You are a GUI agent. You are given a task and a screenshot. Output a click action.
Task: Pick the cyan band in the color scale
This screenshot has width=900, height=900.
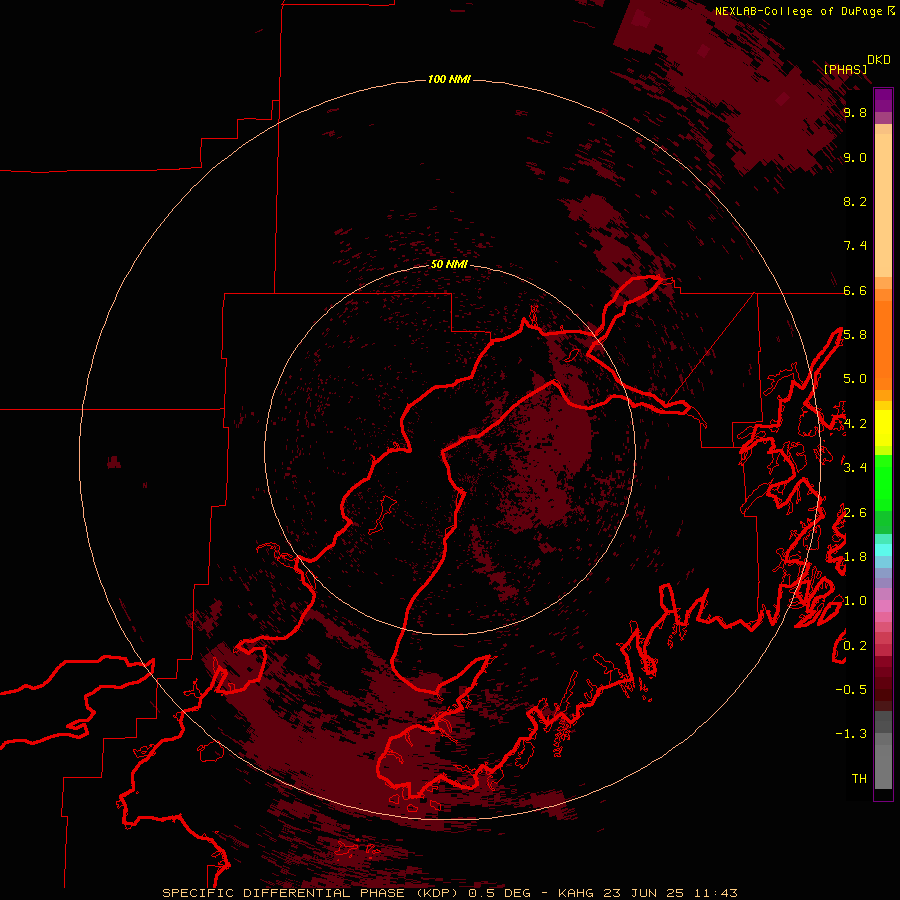883,550
